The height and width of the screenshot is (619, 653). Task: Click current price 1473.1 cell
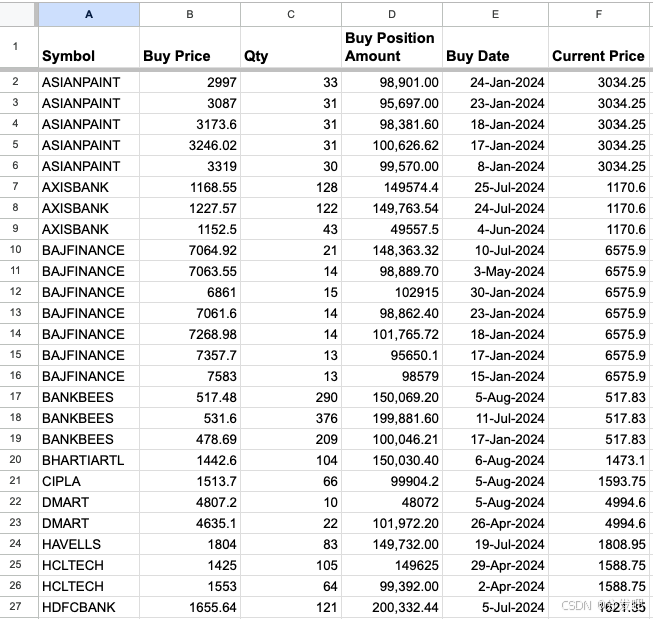[x=599, y=460]
